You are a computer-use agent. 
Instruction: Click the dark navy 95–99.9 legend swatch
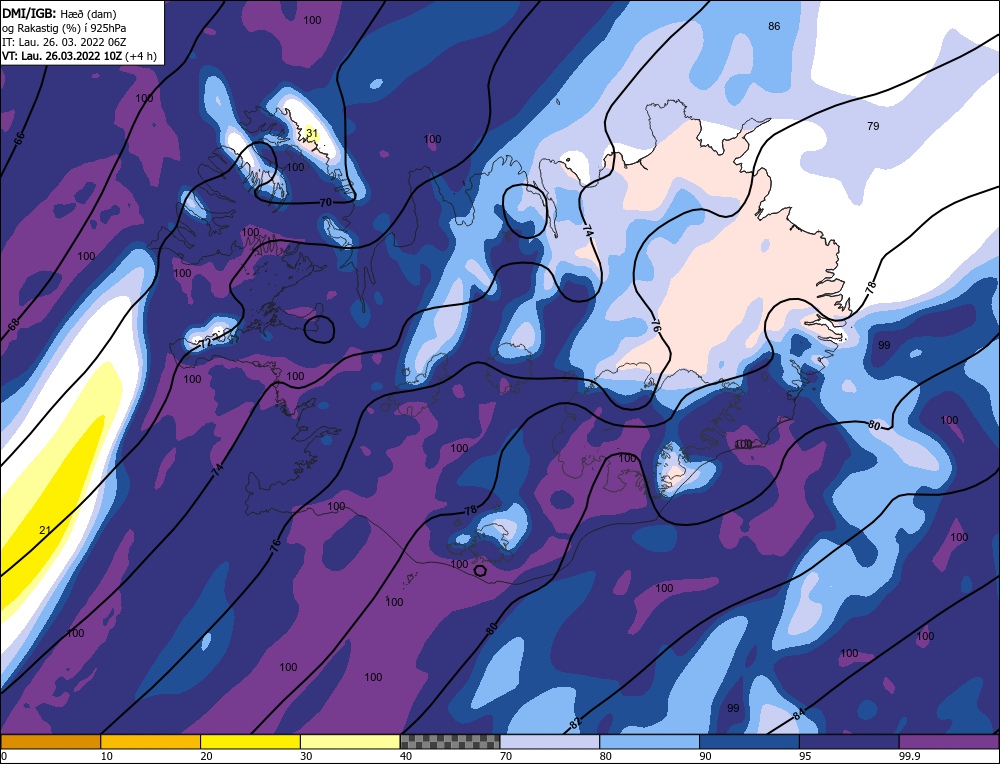tap(849, 742)
